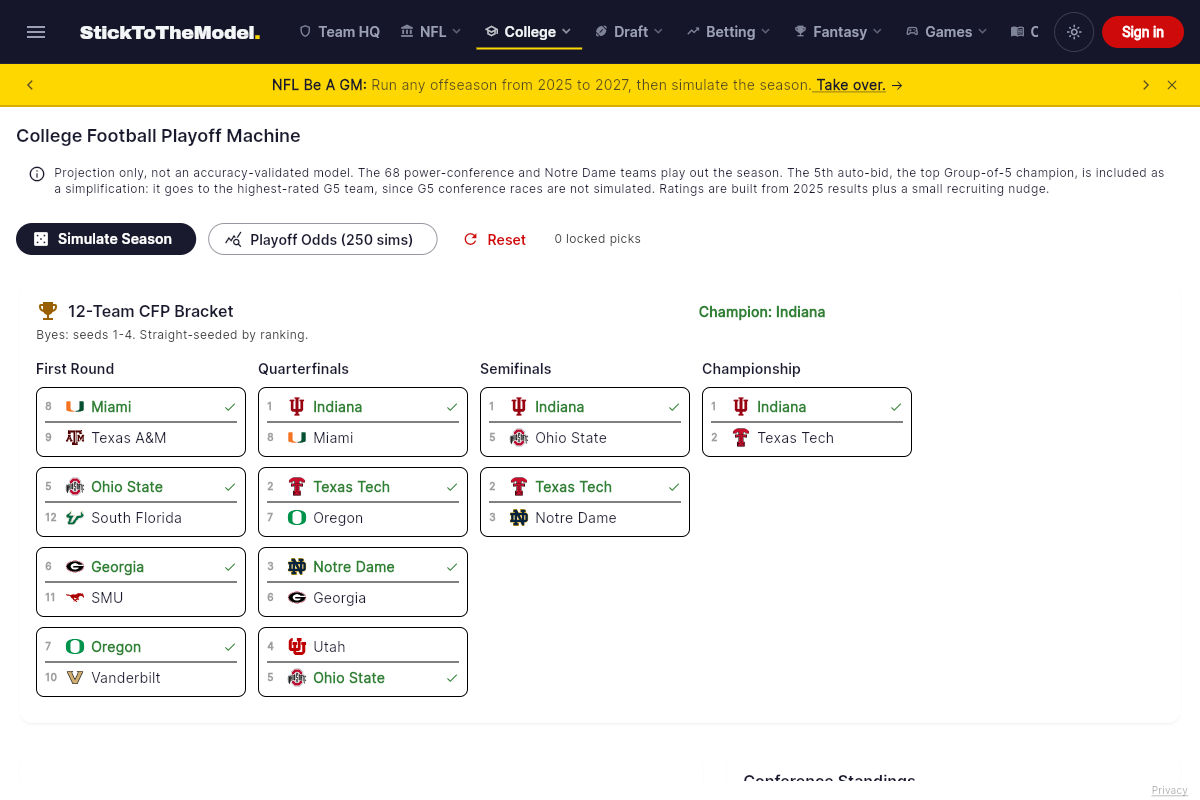Image resolution: width=1200 pixels, height=800 pixels.
Task: Click Notre Dame logo in Quarterfinals
Action: [x=297, y=567]
